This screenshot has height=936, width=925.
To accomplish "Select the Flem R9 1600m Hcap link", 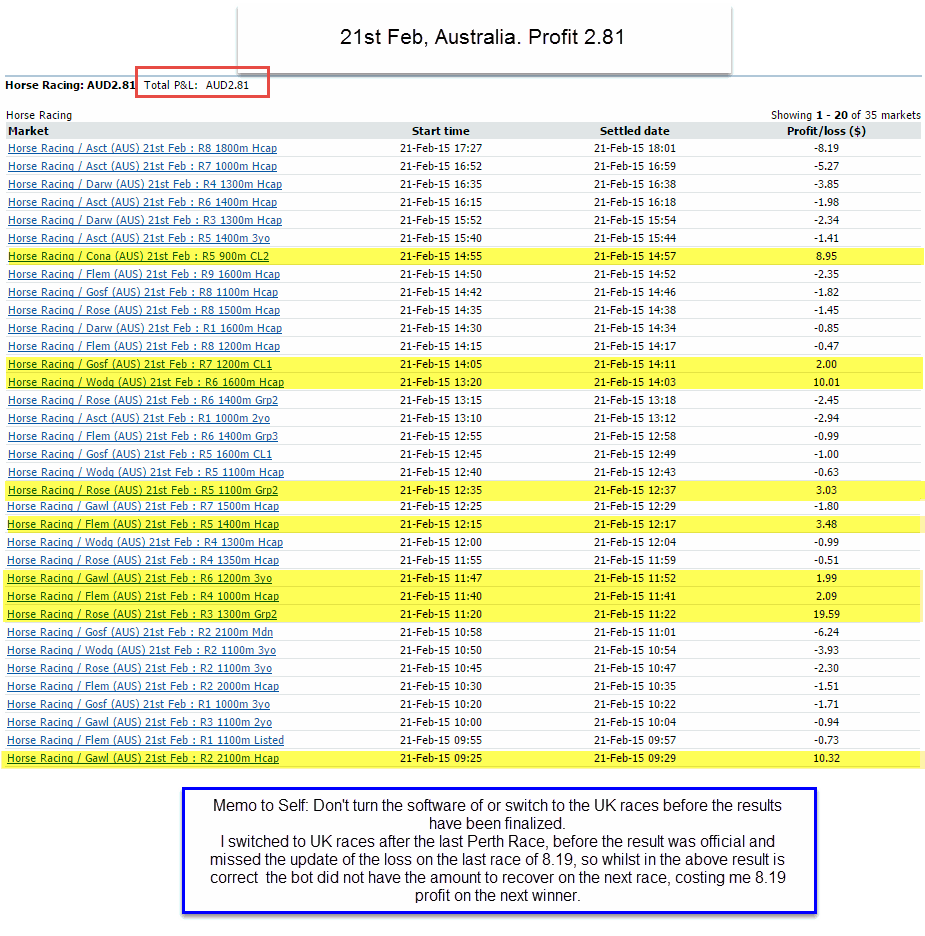I will (143, 274).
